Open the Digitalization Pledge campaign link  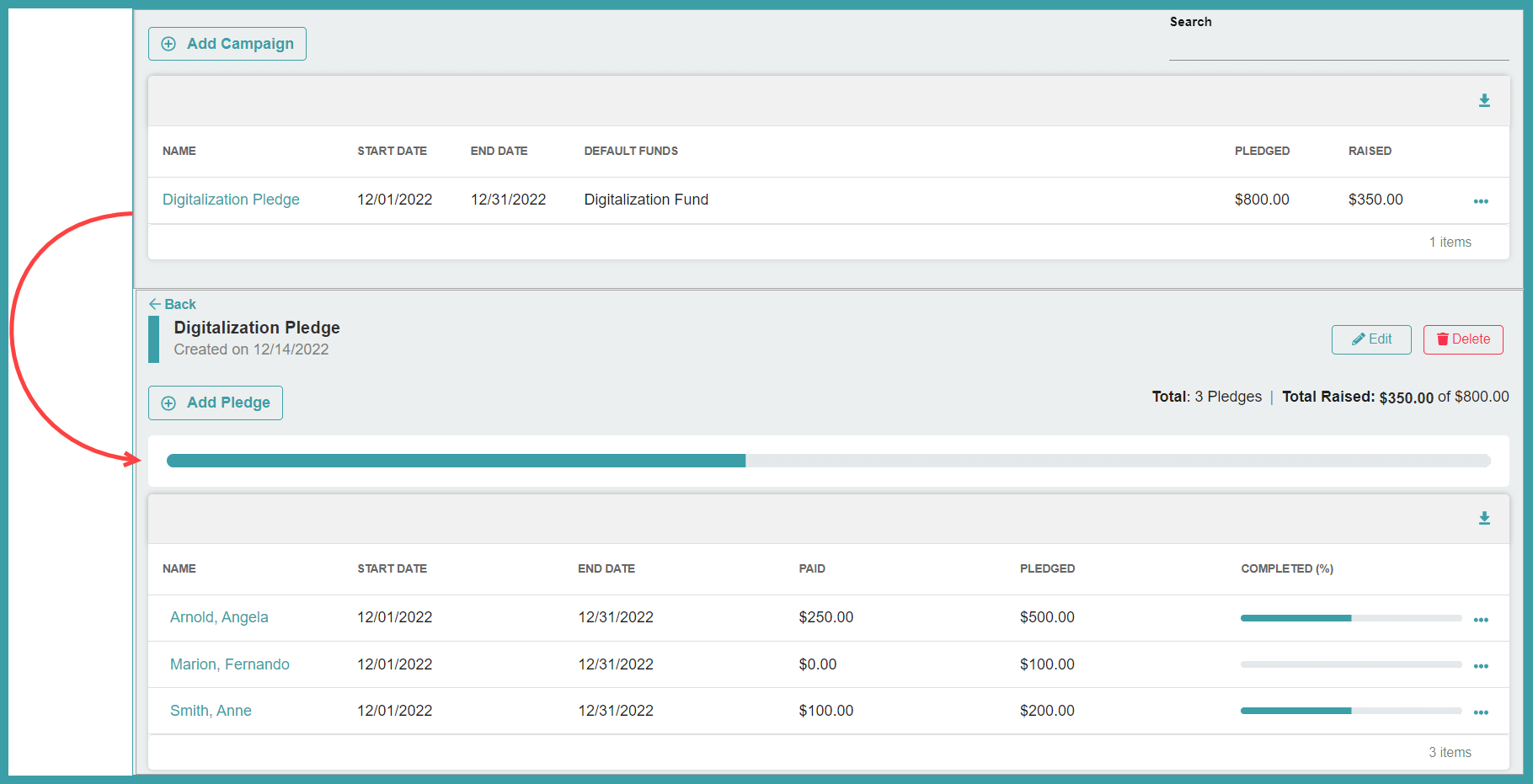point(231,200)
